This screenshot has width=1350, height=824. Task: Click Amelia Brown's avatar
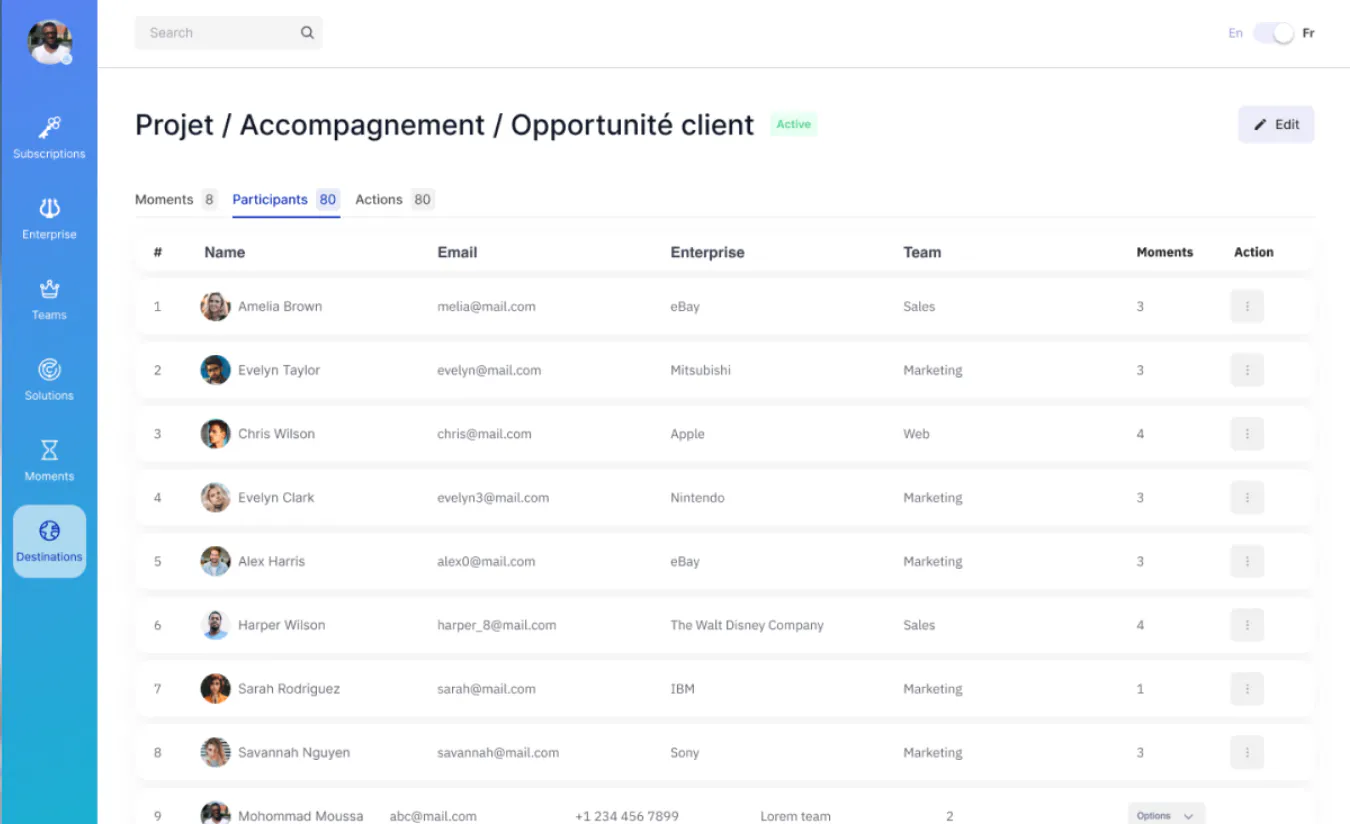215,306
